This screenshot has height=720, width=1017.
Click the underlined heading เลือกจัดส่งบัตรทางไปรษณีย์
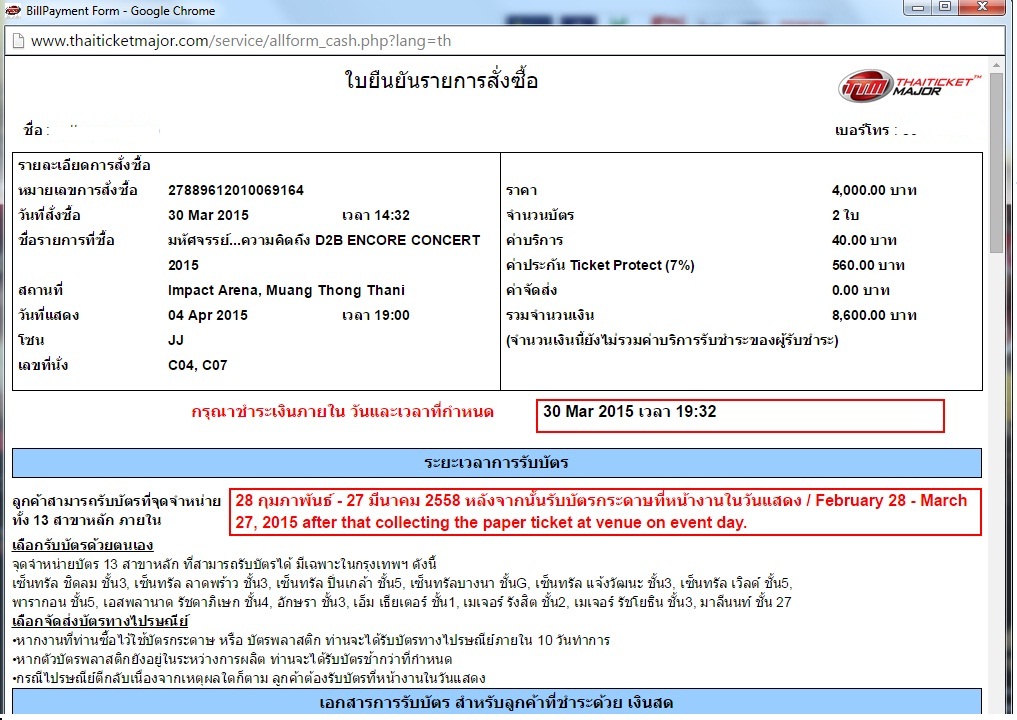100,621
